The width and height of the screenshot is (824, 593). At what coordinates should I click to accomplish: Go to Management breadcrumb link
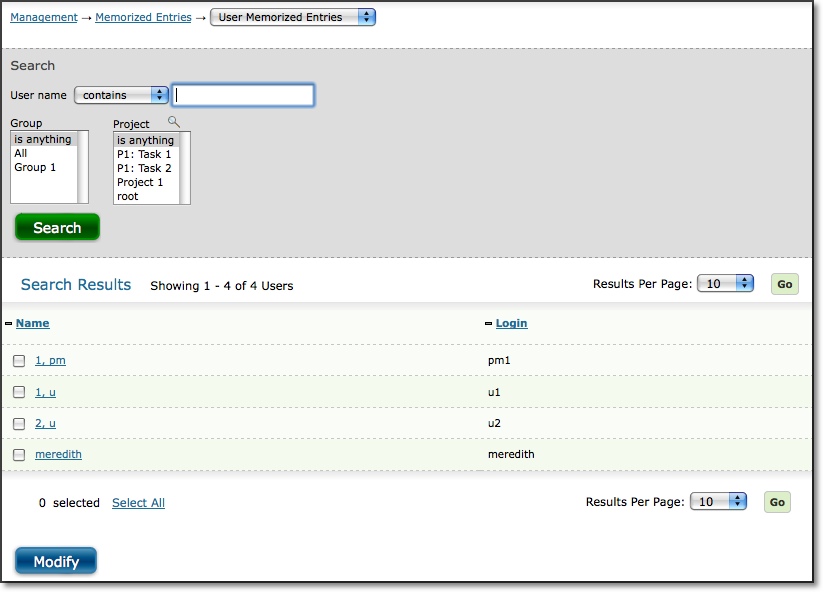click(x=44, y=17)
